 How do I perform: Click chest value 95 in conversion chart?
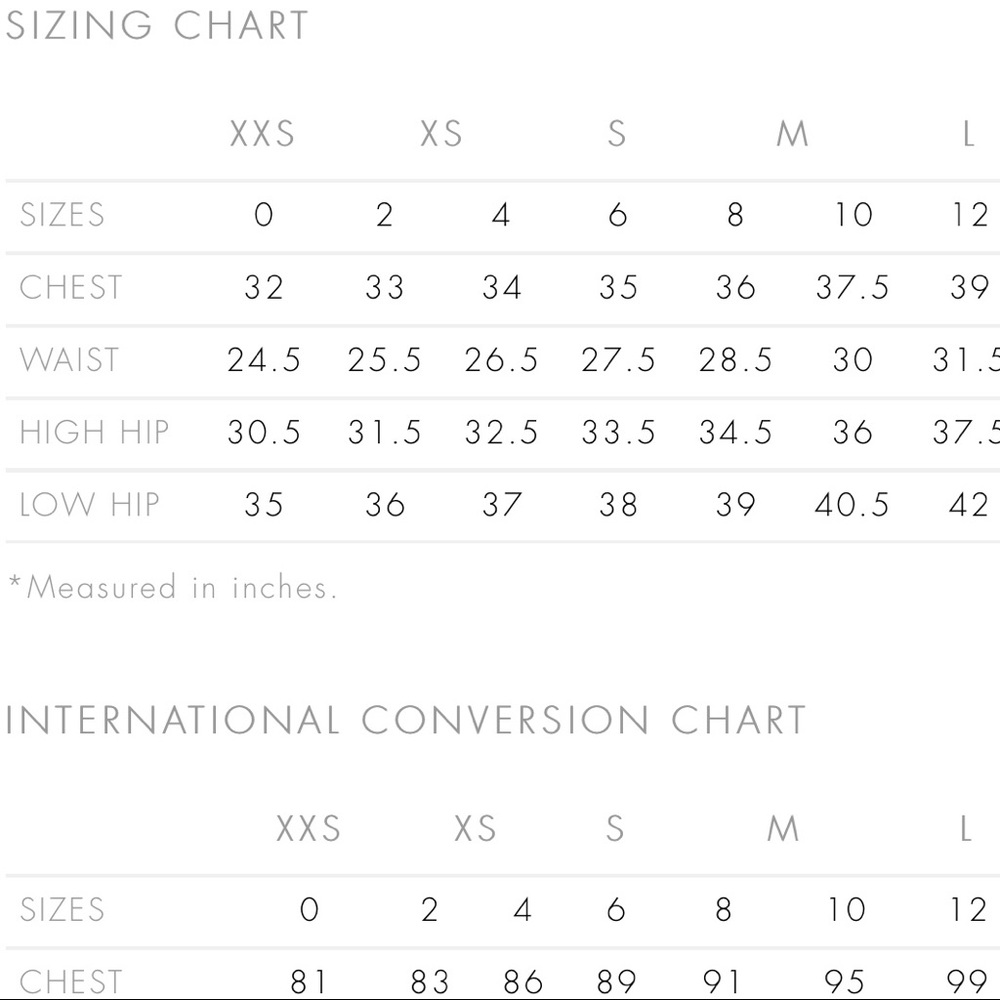(x=844, y=982)
